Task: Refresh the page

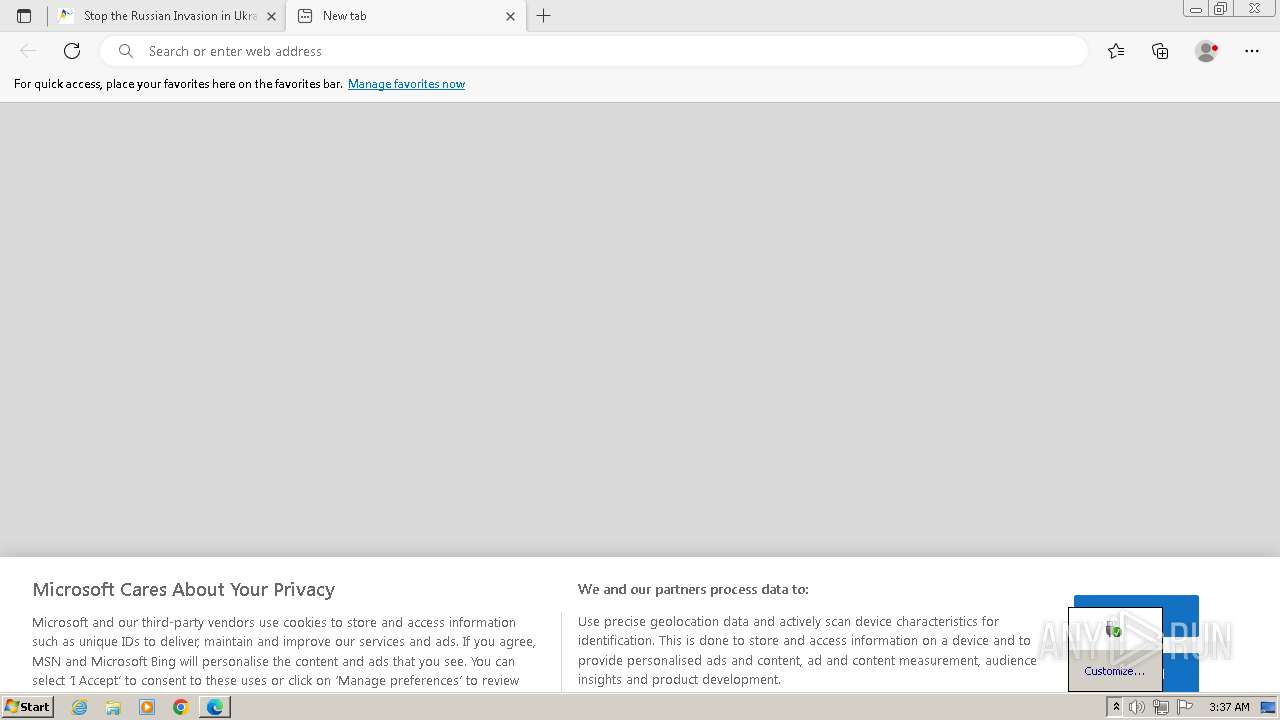Action: [x=72, y=51]
